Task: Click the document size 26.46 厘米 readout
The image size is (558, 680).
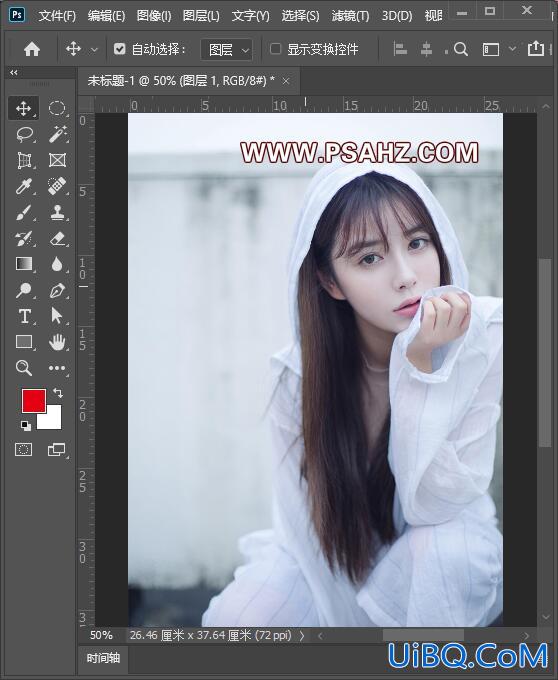Action: 210,635
